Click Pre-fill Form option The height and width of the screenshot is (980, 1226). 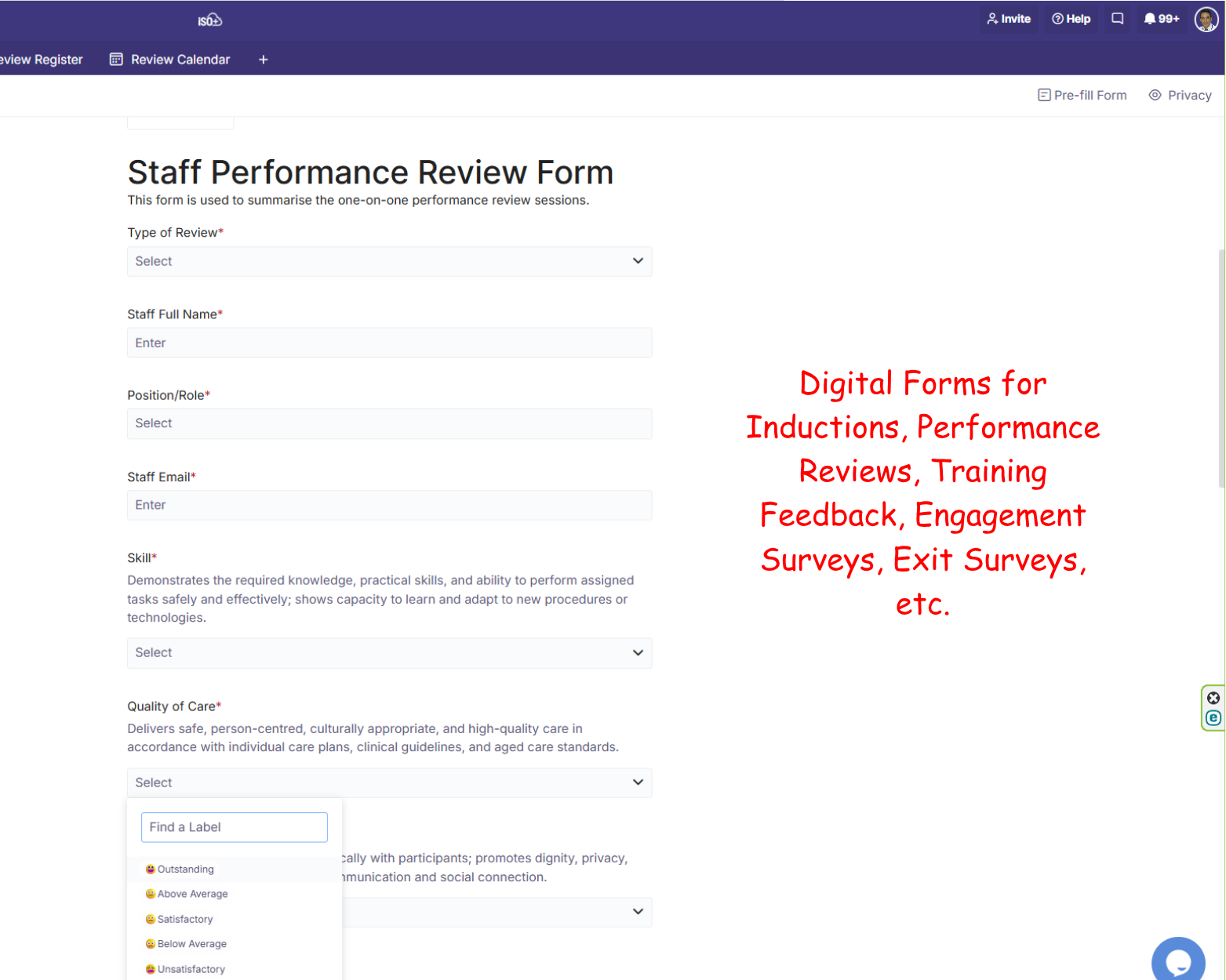(x=1082, y=95)
